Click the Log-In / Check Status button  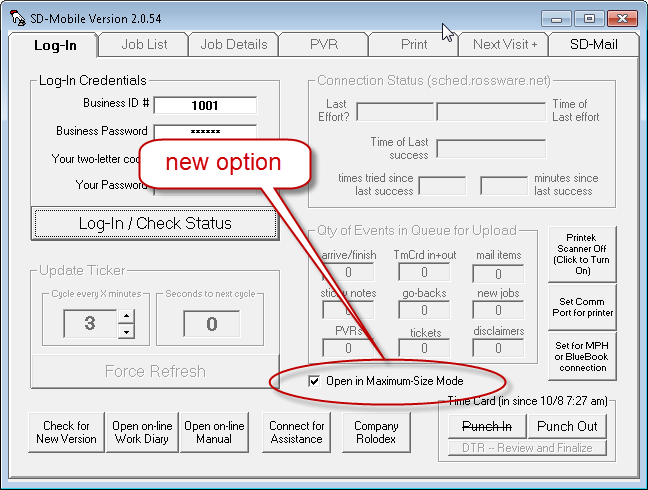(x=154, y=223)
